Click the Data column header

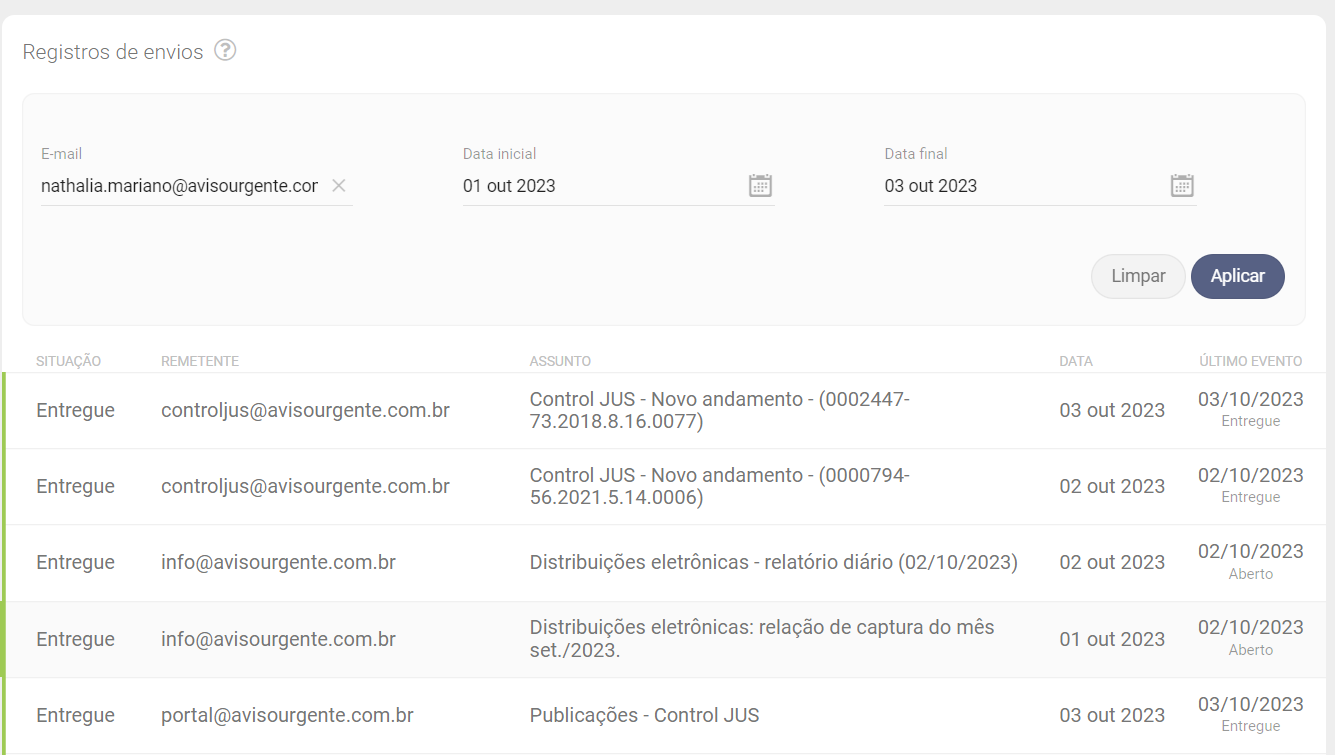tap(1076, 361)
